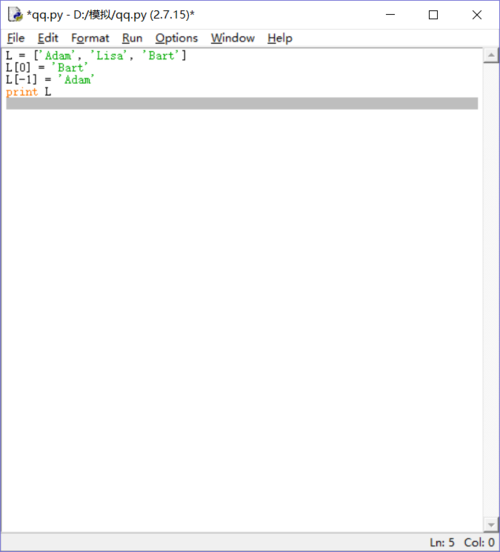
Task: Maximize the qq.py editor window
Action: (x=433, y=15)
